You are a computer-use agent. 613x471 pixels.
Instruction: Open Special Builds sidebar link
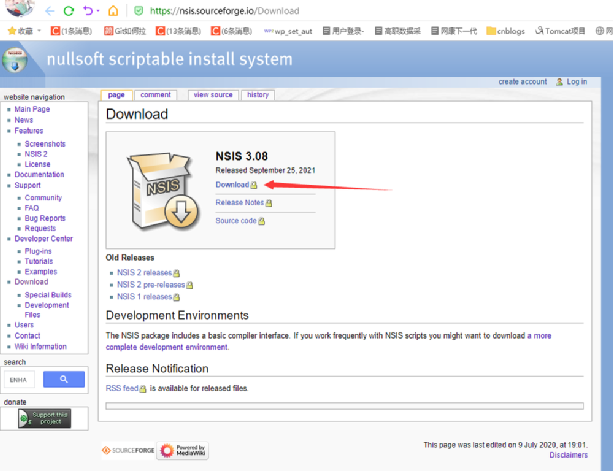pyautogui.click(x=48, y=295)
